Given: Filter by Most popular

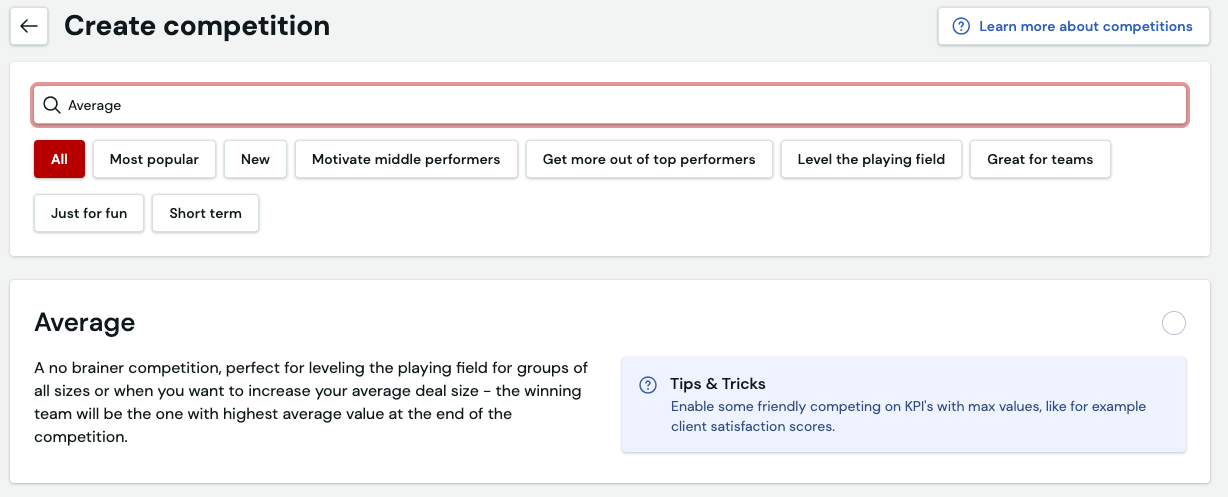Looking at the screenshot, I should pos(154,159).
